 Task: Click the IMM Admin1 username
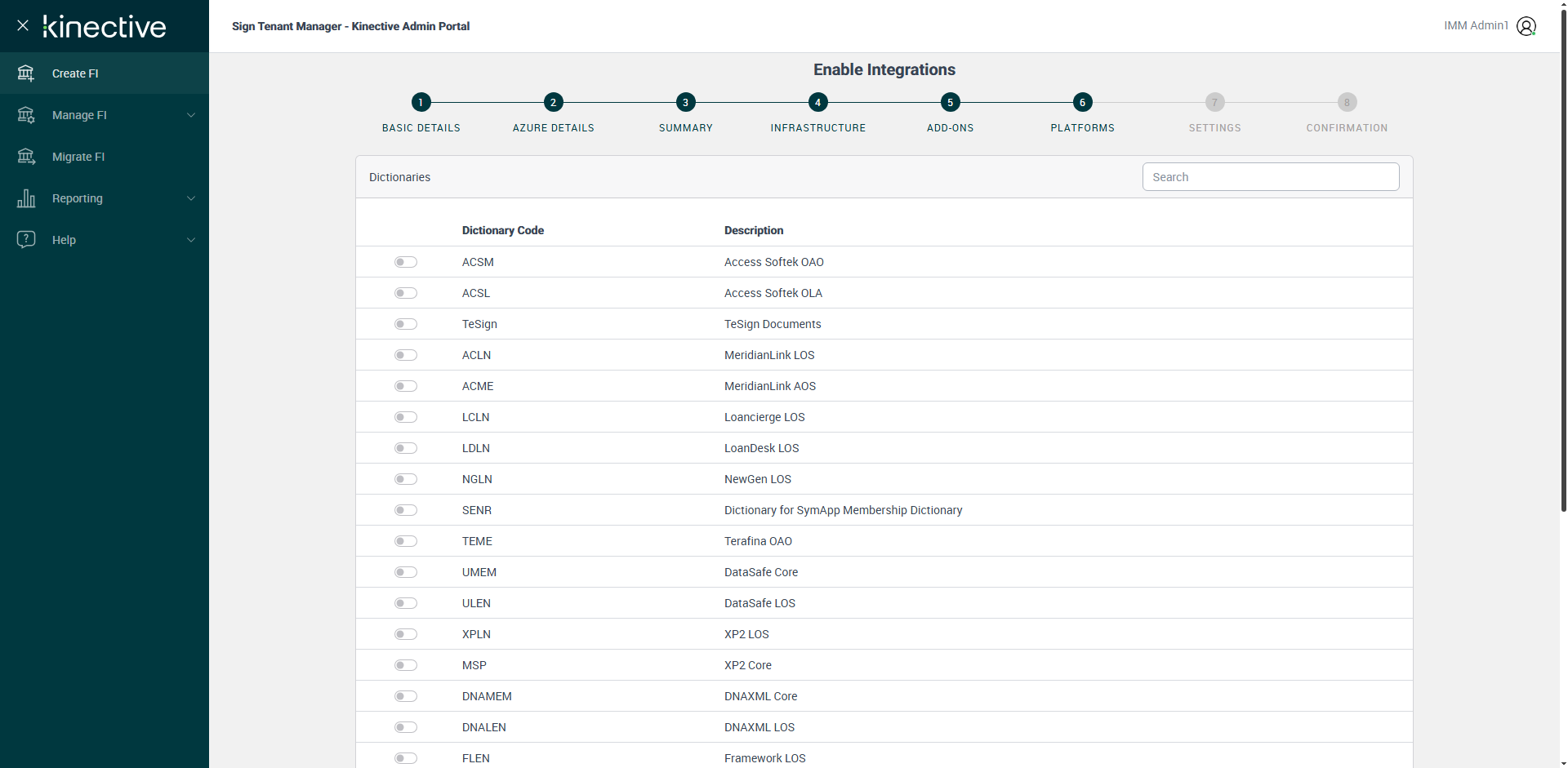(1476, 26)
